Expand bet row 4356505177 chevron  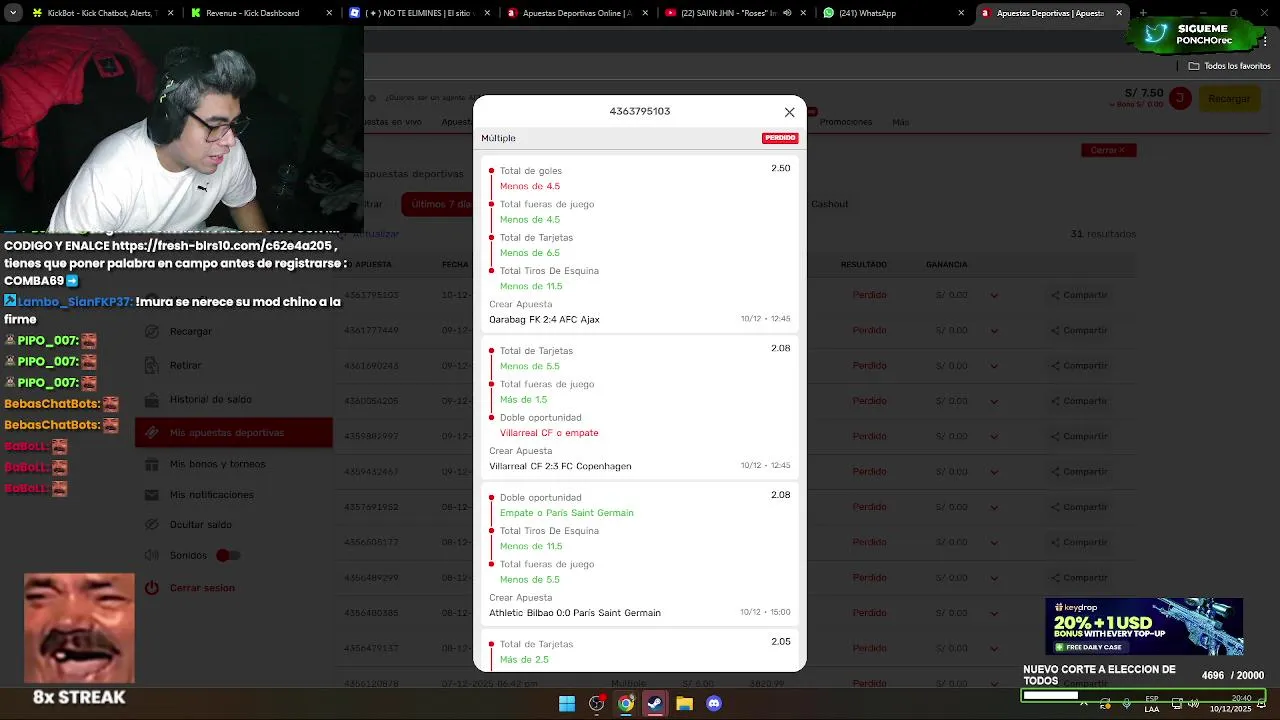[x=993, y=542]
